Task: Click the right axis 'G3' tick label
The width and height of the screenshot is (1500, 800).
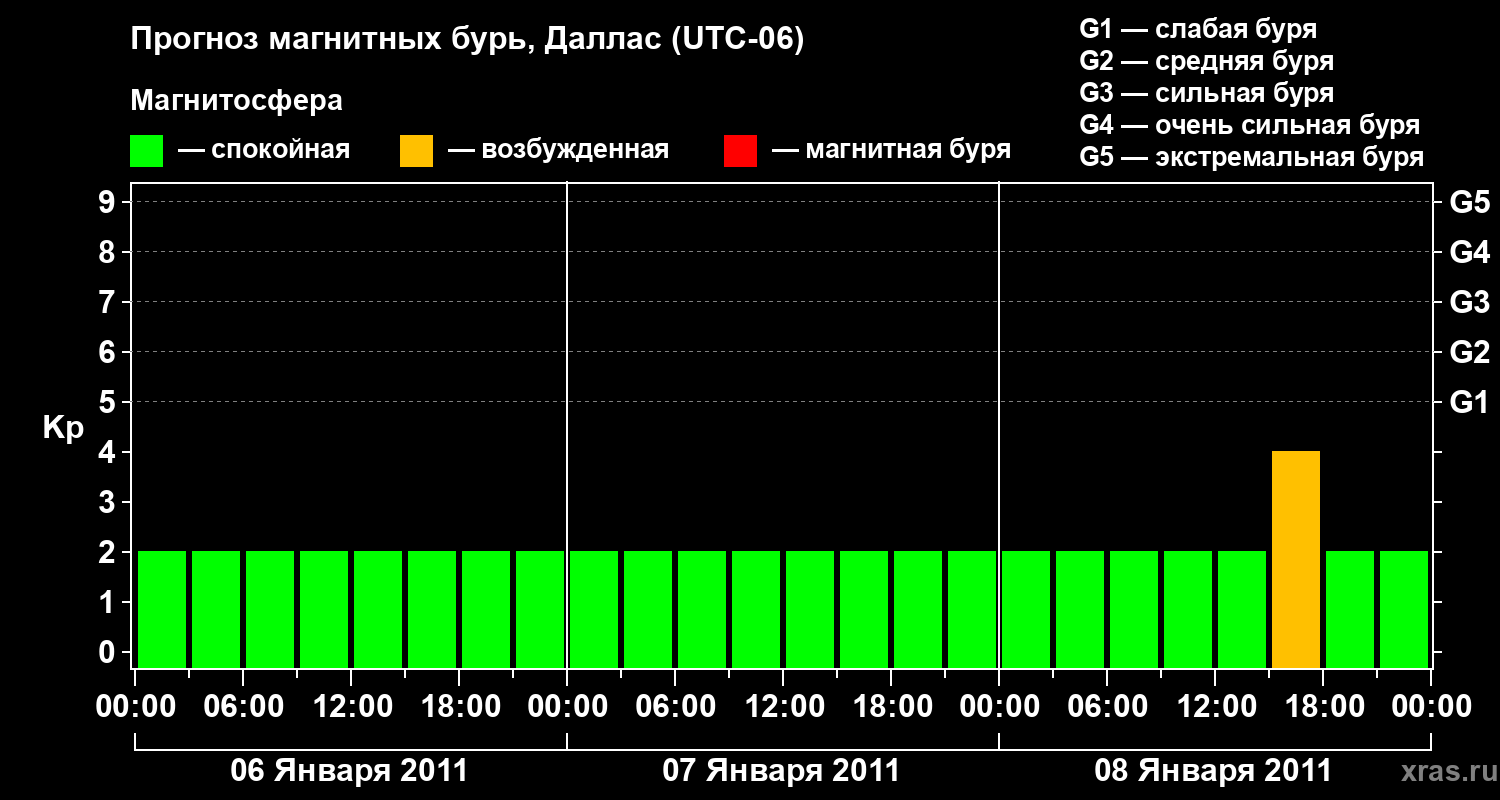Action: click(1469, 302)
